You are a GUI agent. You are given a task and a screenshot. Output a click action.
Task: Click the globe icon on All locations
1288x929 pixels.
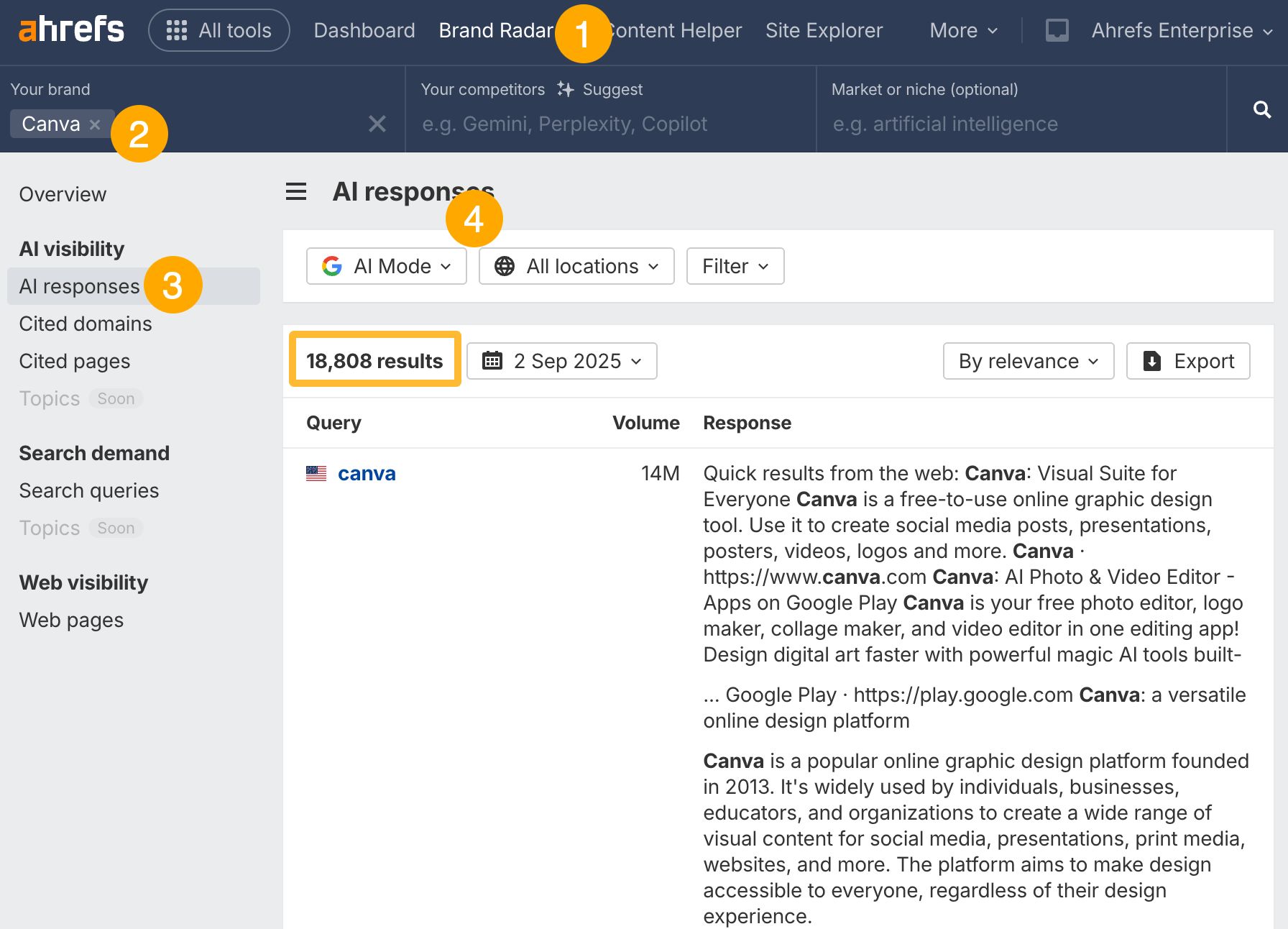point(504,266)
